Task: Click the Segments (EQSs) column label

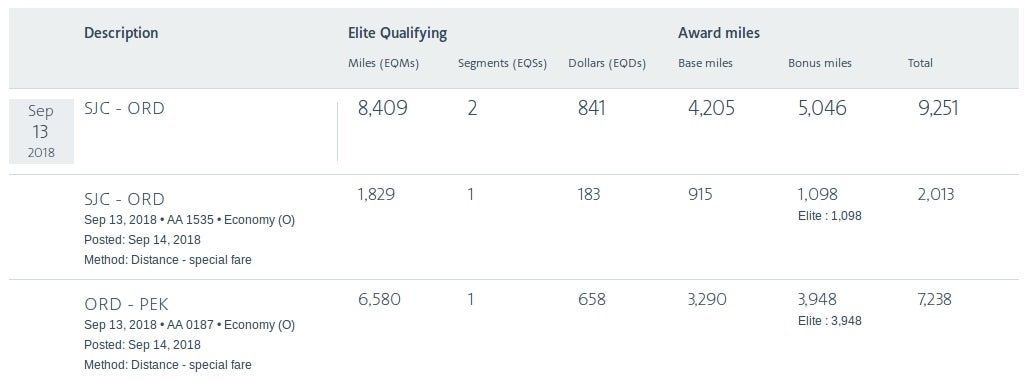Action: (x=502, y=64)
